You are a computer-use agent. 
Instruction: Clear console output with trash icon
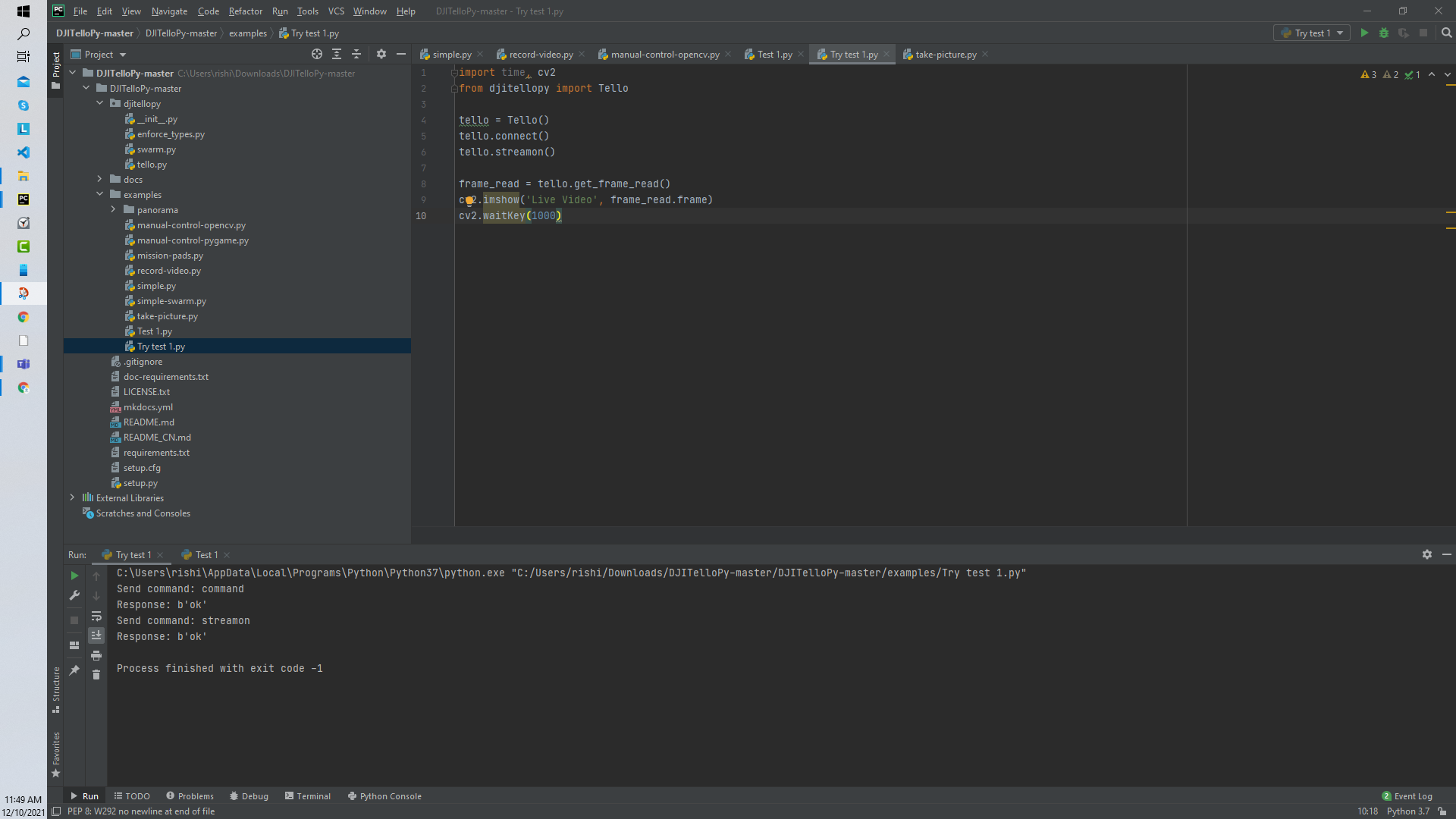point(96,674)
